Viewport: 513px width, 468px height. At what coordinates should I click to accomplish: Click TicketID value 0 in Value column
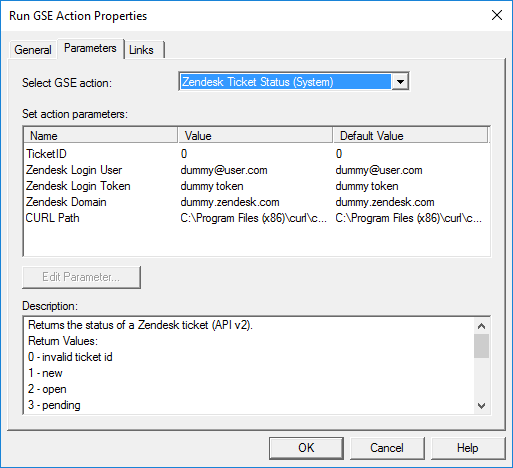coord(184,154)
